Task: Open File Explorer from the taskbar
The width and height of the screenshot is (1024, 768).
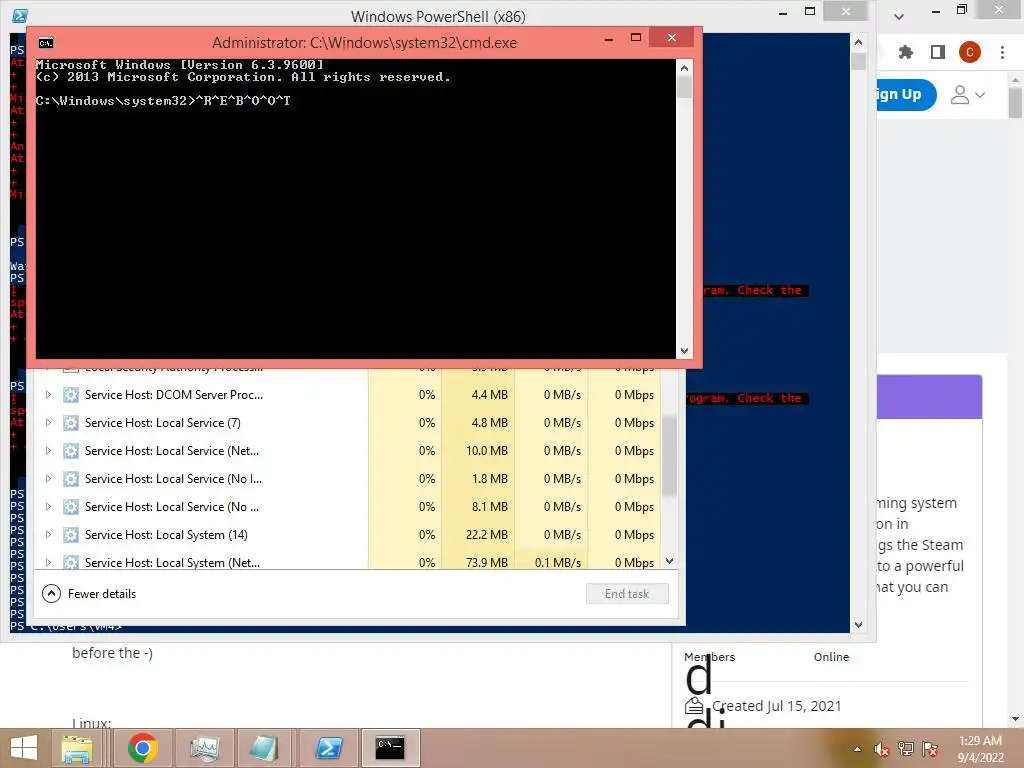Action: pyautogui.click(x=77, y=748)
